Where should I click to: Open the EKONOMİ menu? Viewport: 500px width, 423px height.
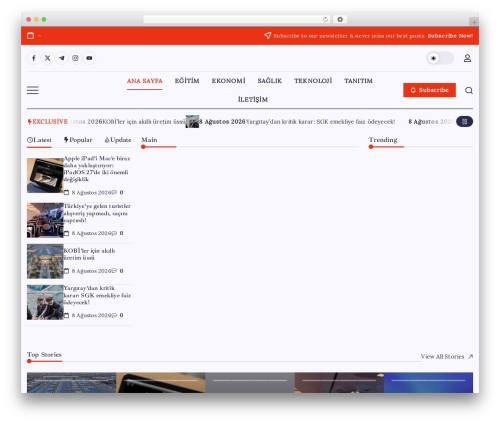[x=228, y=81]
